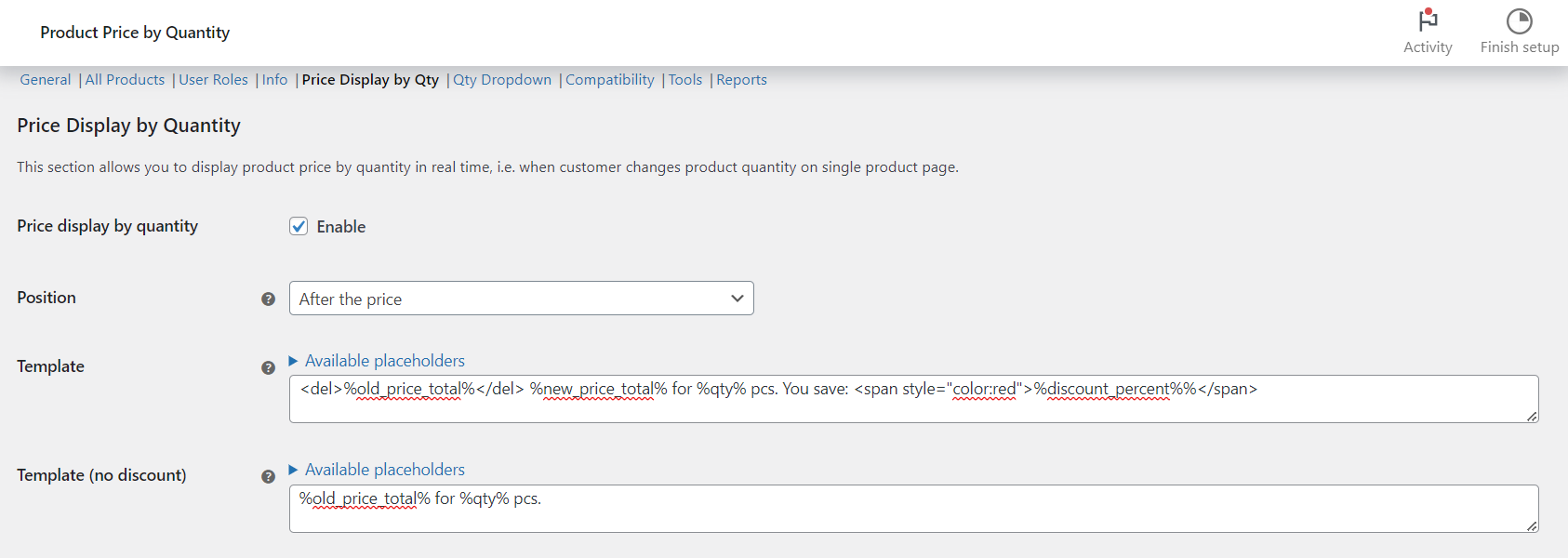Click the 'Price display by quantity' label
The image size is (1568, 558).
point(107,226)
